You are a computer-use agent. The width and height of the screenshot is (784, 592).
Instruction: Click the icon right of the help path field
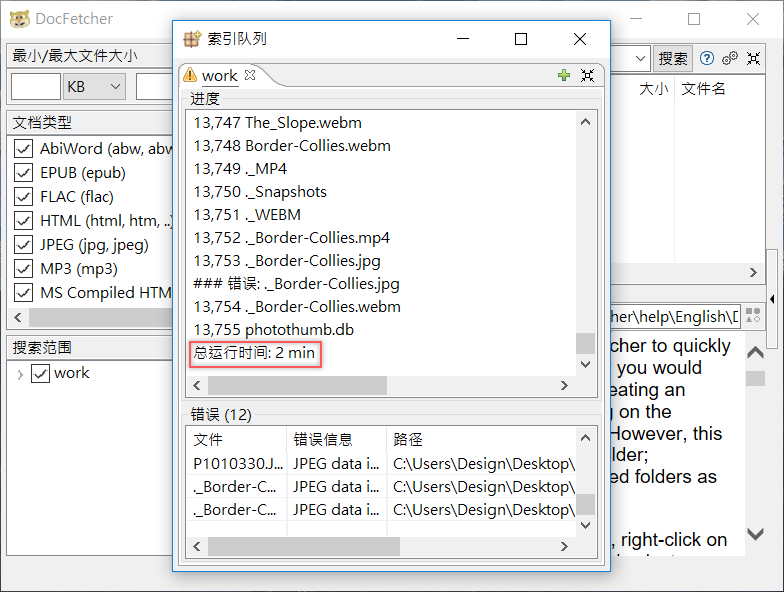pyautogui.click(x=753, y=316)
